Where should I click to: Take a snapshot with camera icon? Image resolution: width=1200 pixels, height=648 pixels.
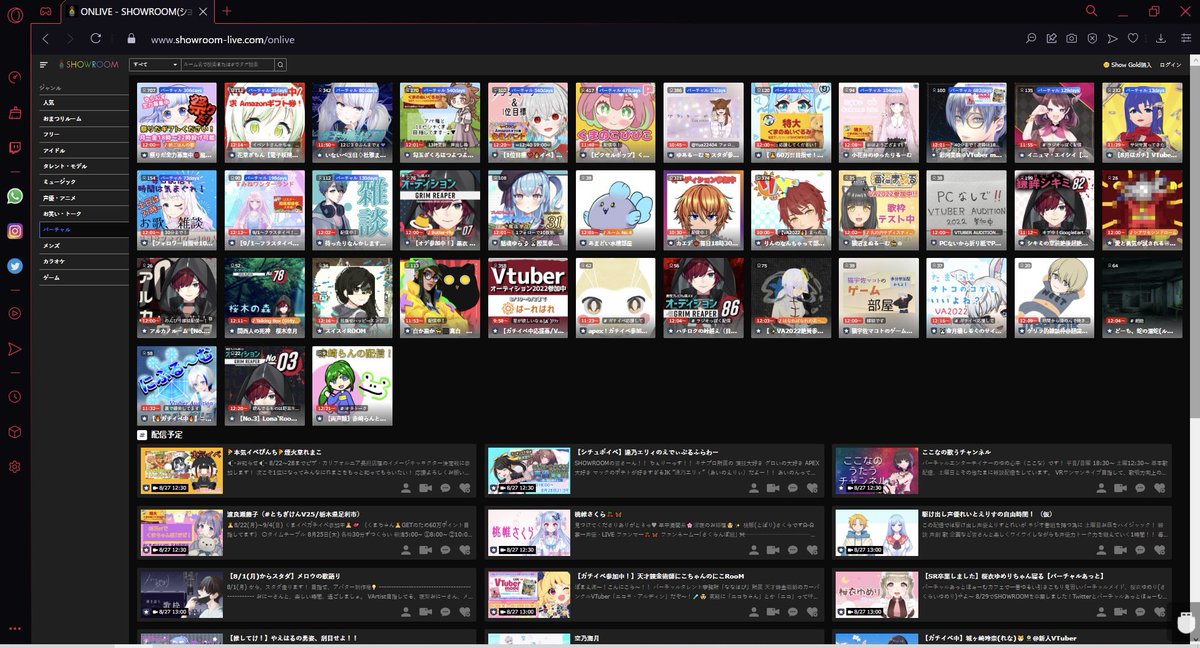pos(1071,38)
